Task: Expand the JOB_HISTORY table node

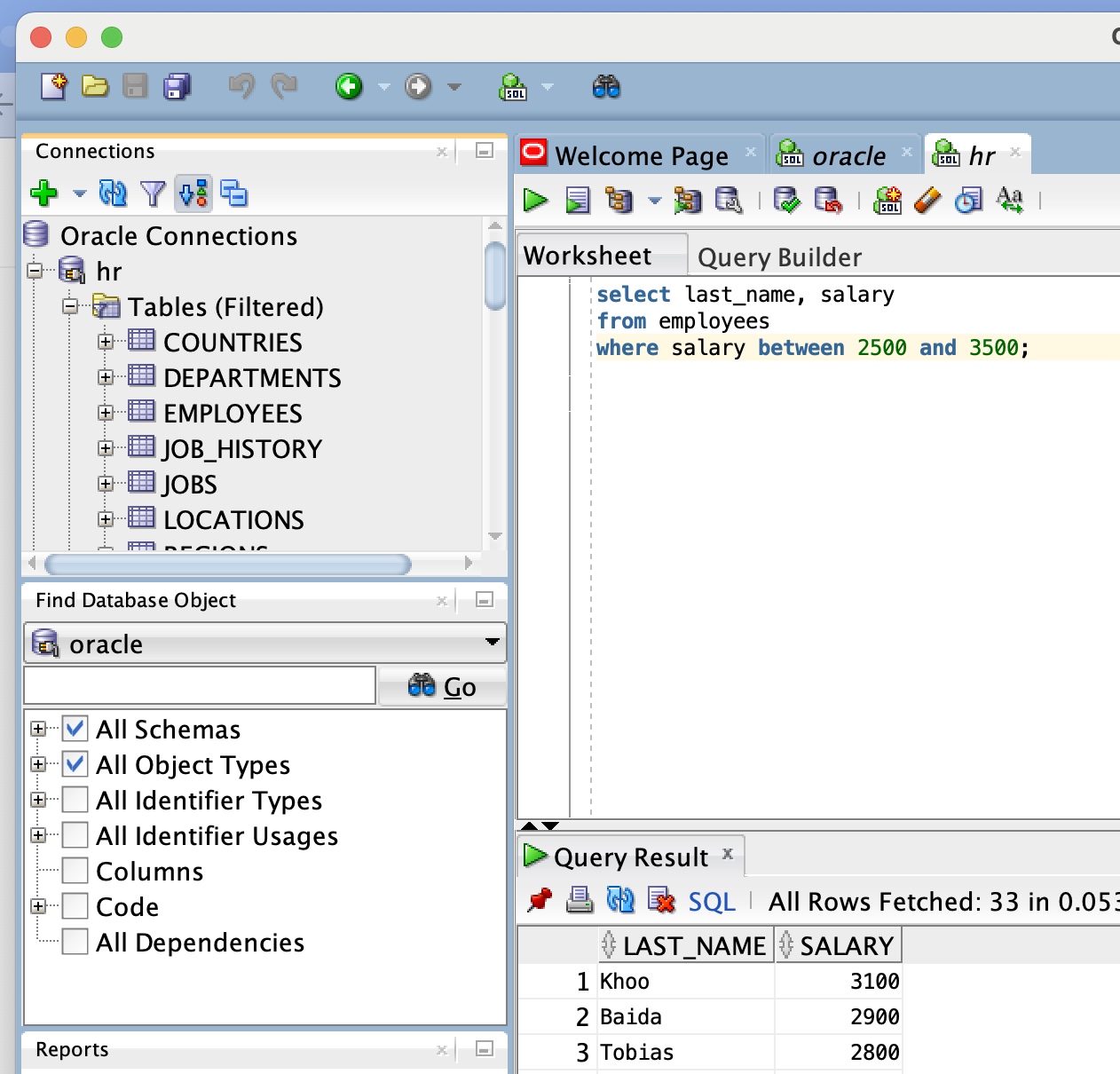Action: pos(106,448)
